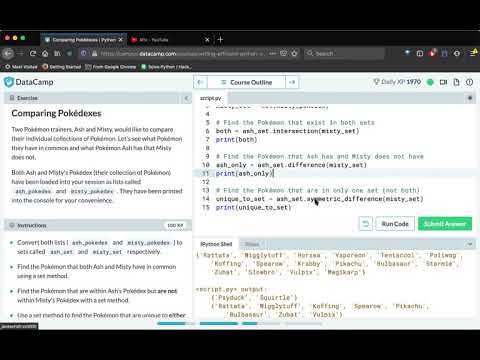Close the Comparing Pokédexes tab

(x=121, y=40)
